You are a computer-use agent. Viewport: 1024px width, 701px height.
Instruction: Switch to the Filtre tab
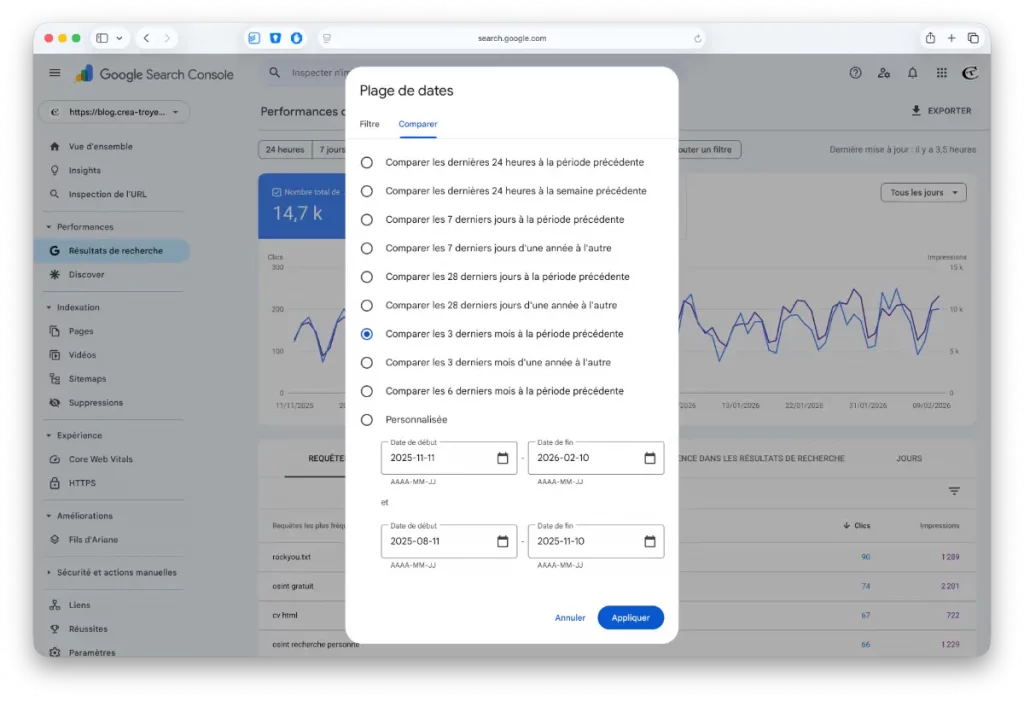click(x=369, y=124)
